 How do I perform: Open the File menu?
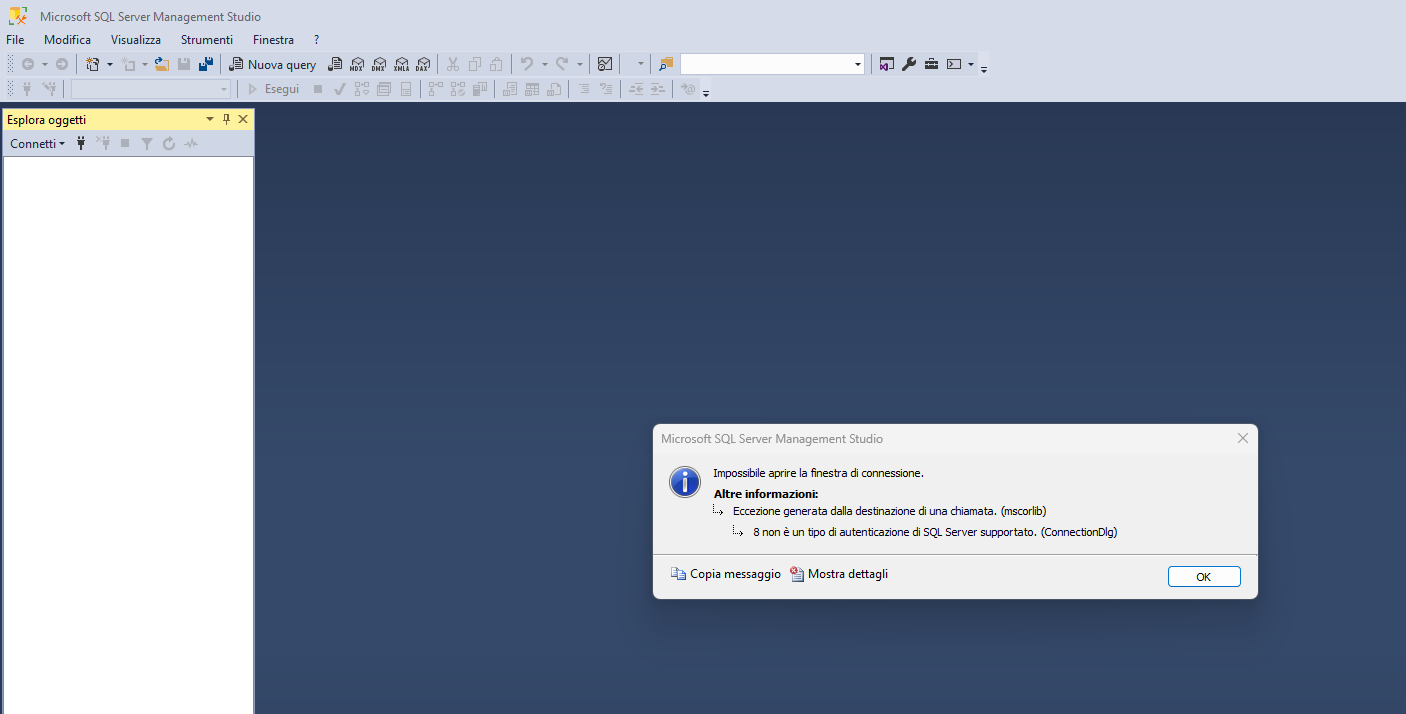(15, 40)
